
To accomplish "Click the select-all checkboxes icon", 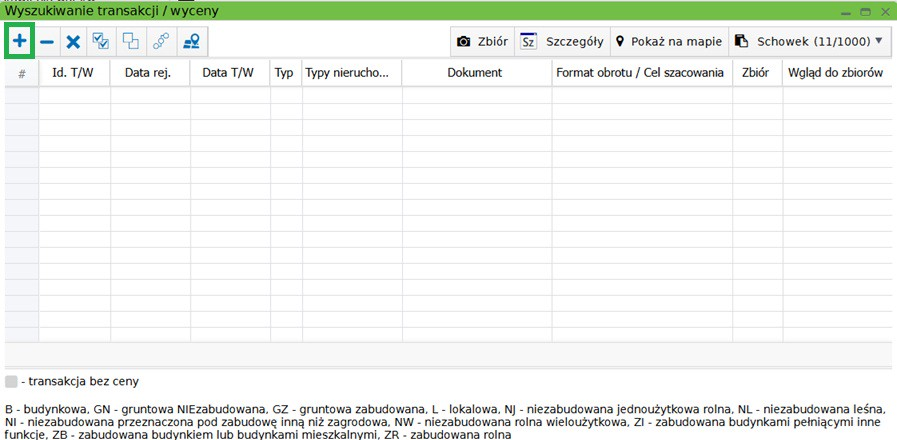I will tap(101, 42).
